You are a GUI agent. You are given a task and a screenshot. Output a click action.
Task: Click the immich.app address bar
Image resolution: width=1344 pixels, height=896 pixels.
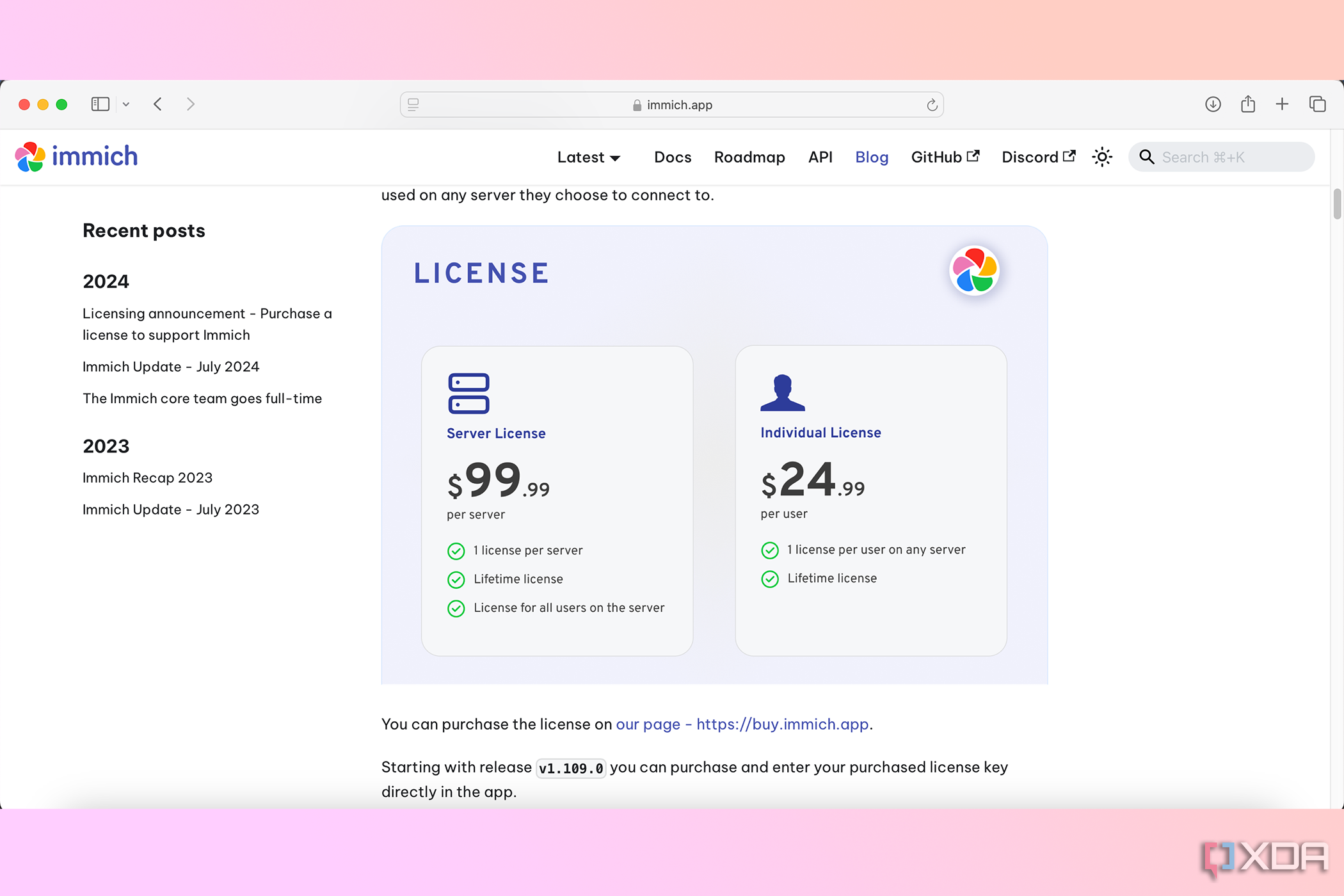(x=671, y=104)
